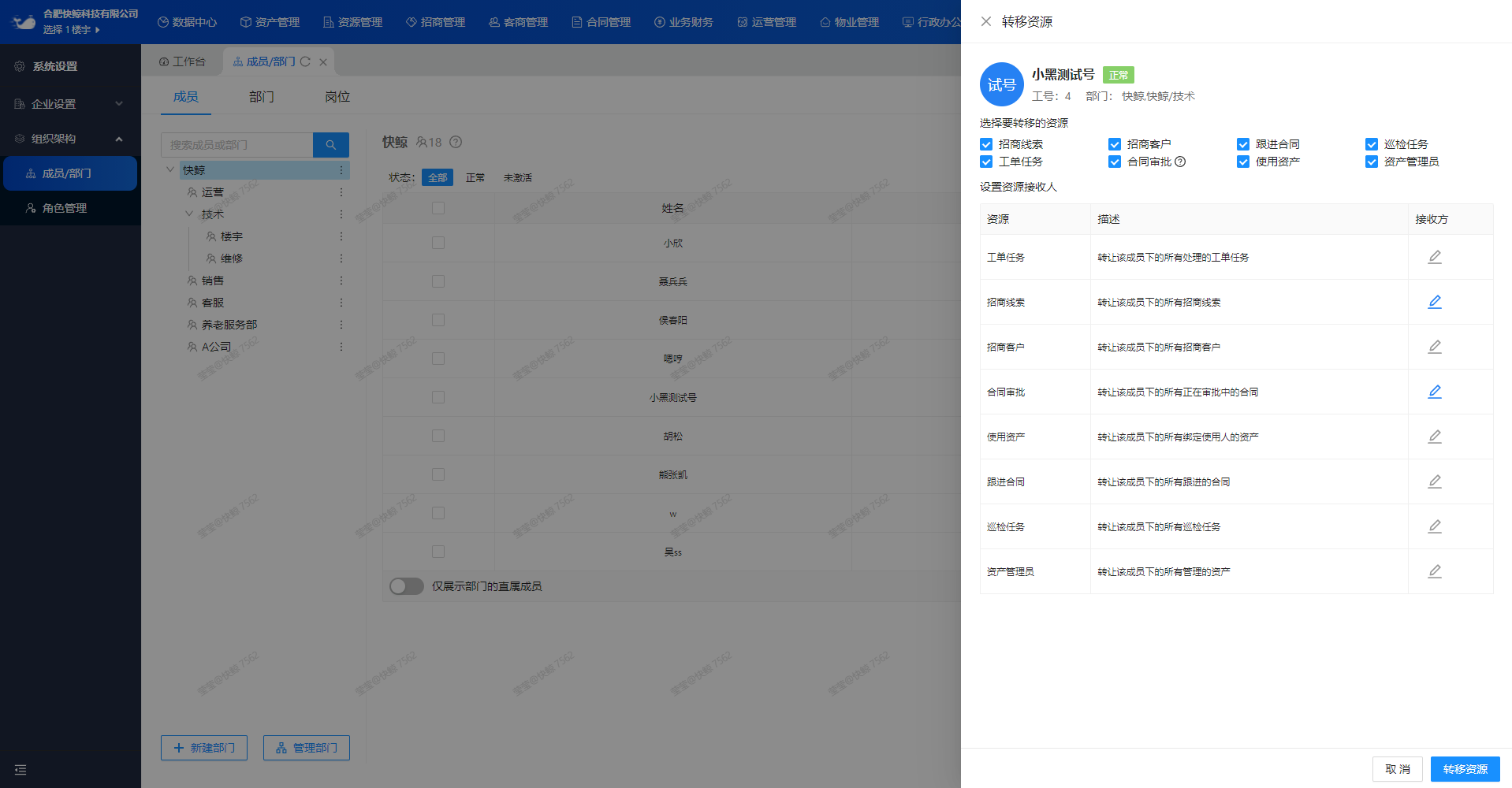
Task: Edit receiver for 跟进合同 row
Action: click(x=1434, y=481)
